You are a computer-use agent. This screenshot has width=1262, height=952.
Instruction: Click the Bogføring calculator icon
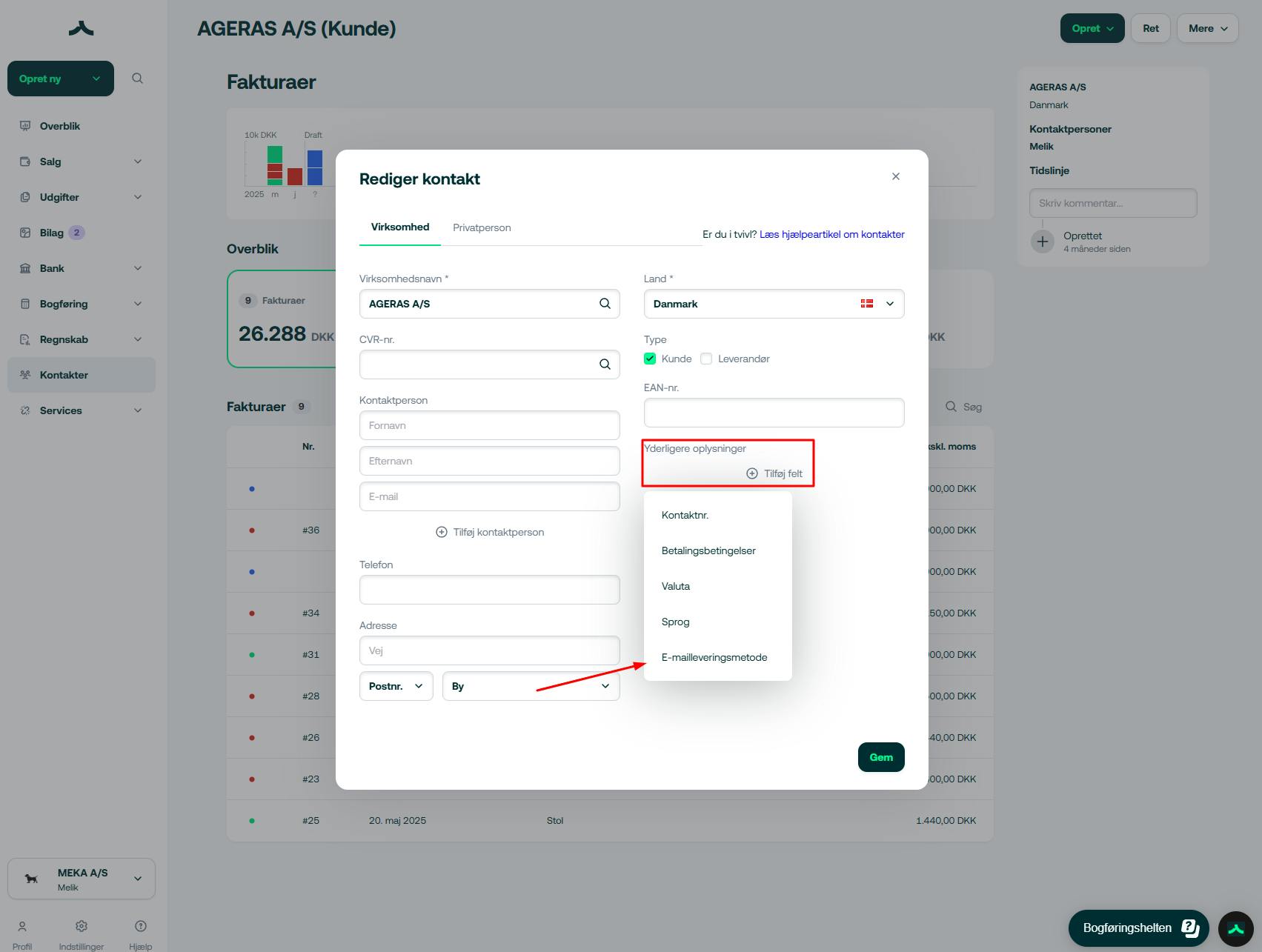pos(25,304)
